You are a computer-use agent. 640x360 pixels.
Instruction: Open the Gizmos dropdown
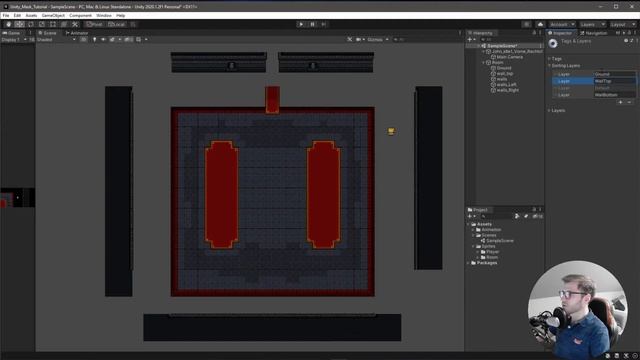pos(378,40)
